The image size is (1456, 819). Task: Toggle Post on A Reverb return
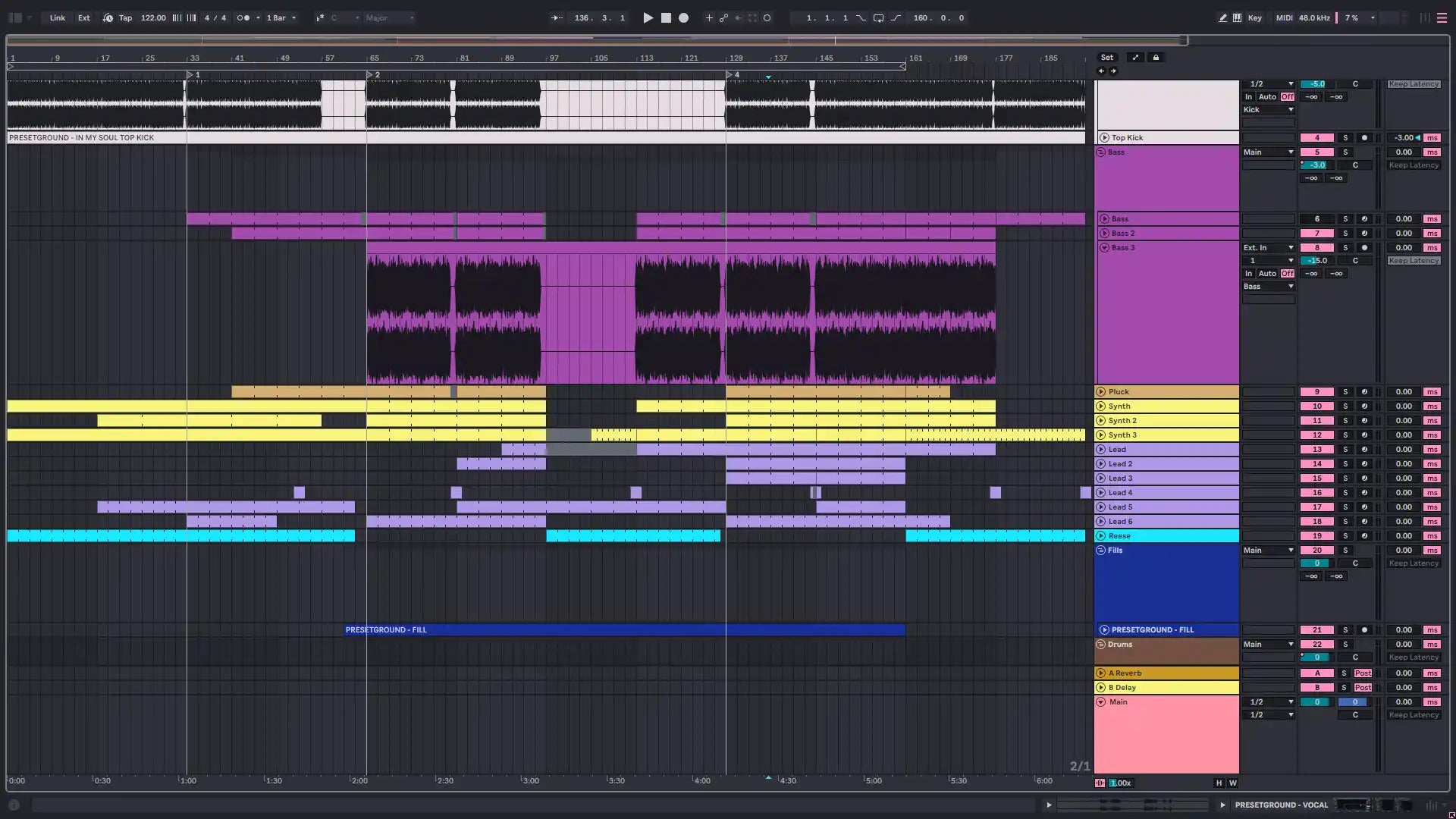coord(1363,673)
